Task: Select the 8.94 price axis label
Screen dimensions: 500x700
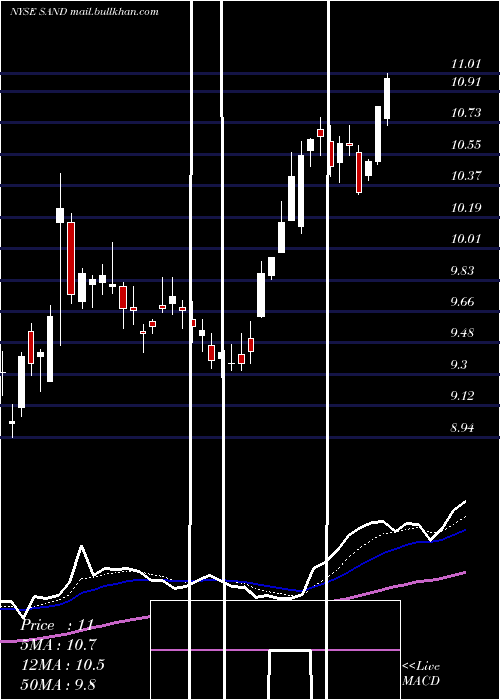Action: 462,428
